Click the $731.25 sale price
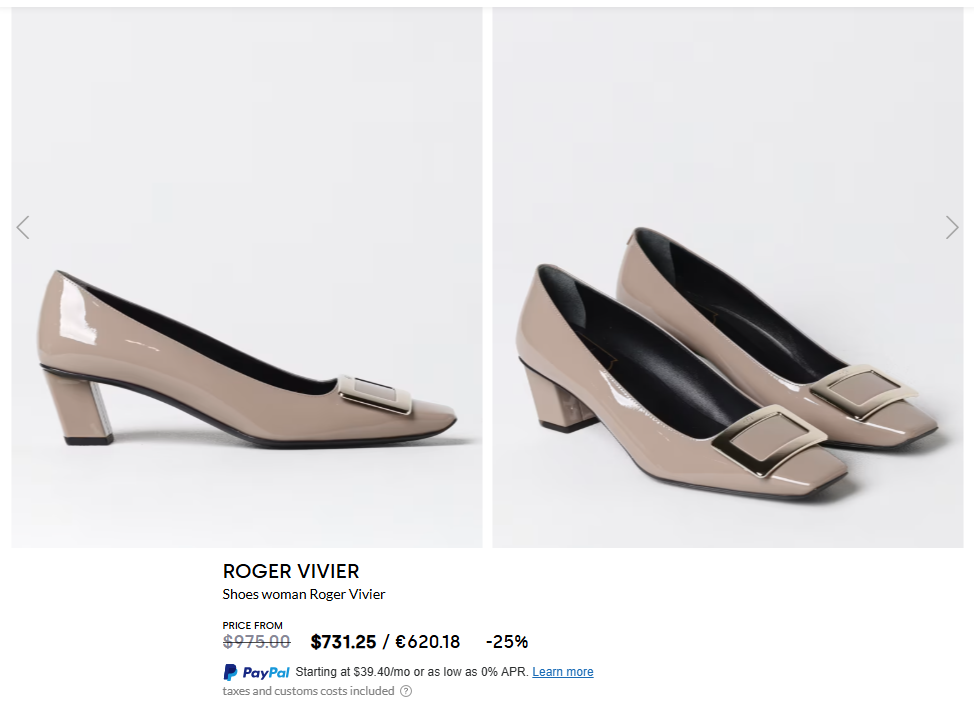The width and height of the screenshot is (974, 725). tap(343, 642)
